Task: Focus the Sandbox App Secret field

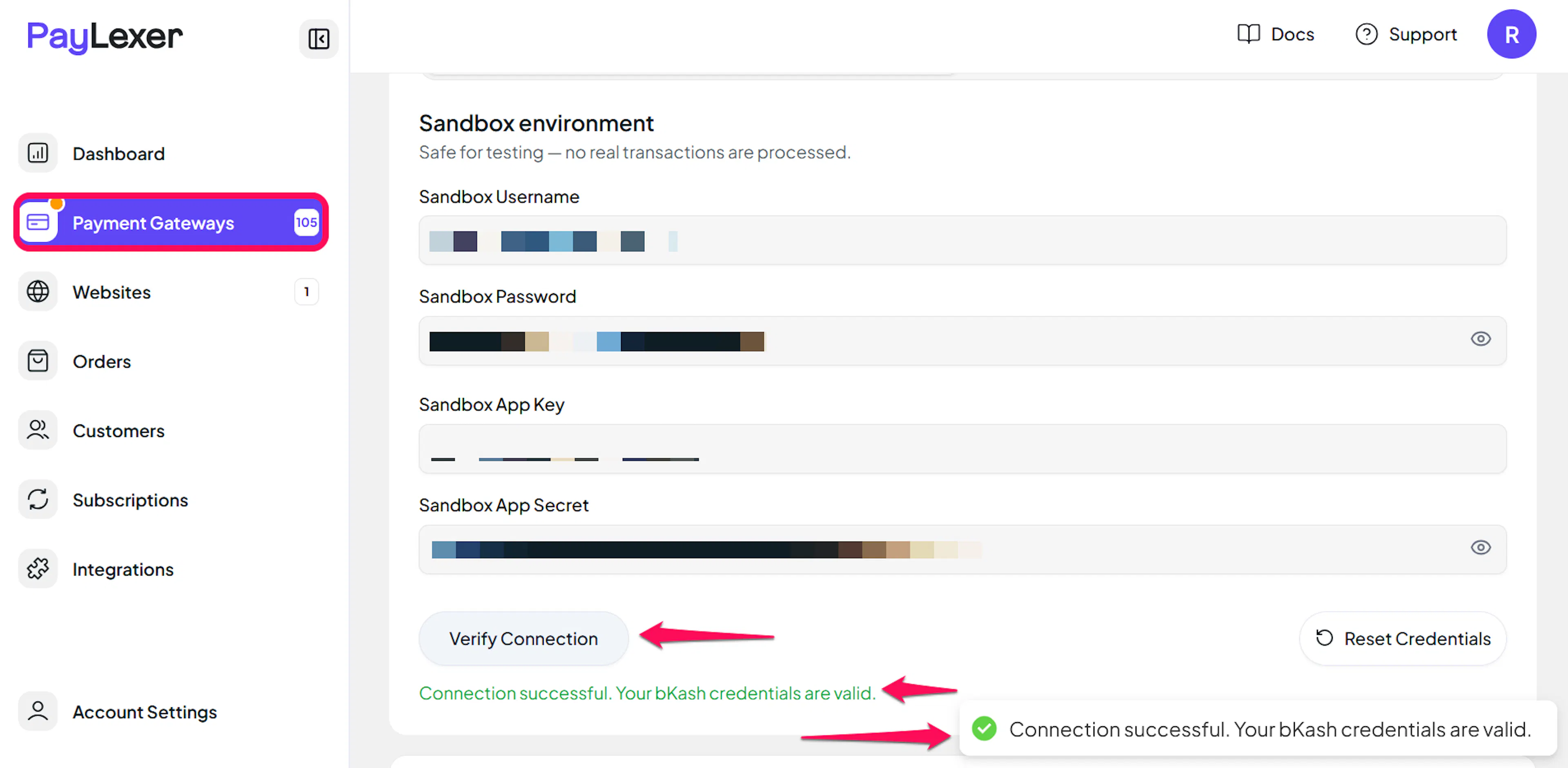Action: point(962,549)
